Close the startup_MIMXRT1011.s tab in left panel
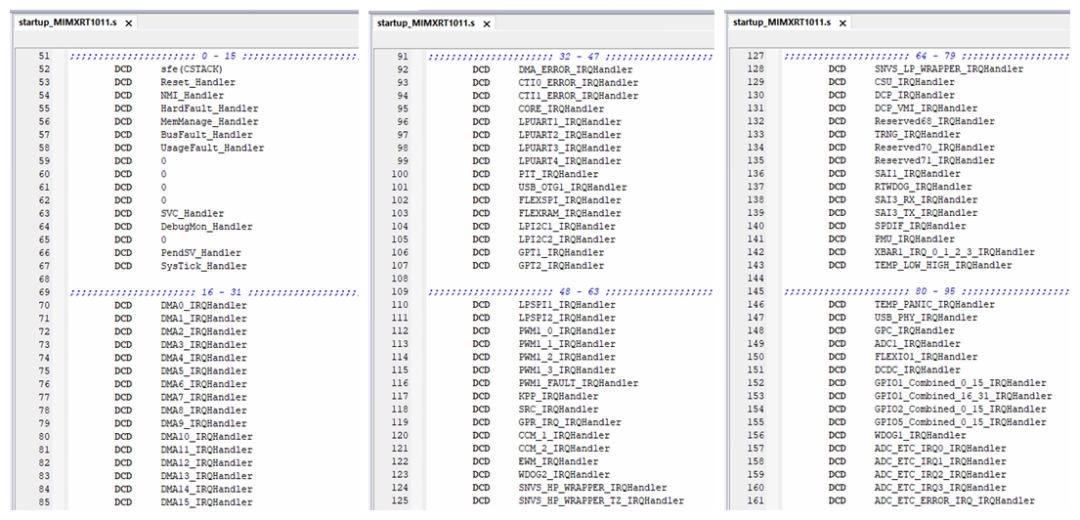Screen dimensions: 1080x520 [x=130, y=22]
